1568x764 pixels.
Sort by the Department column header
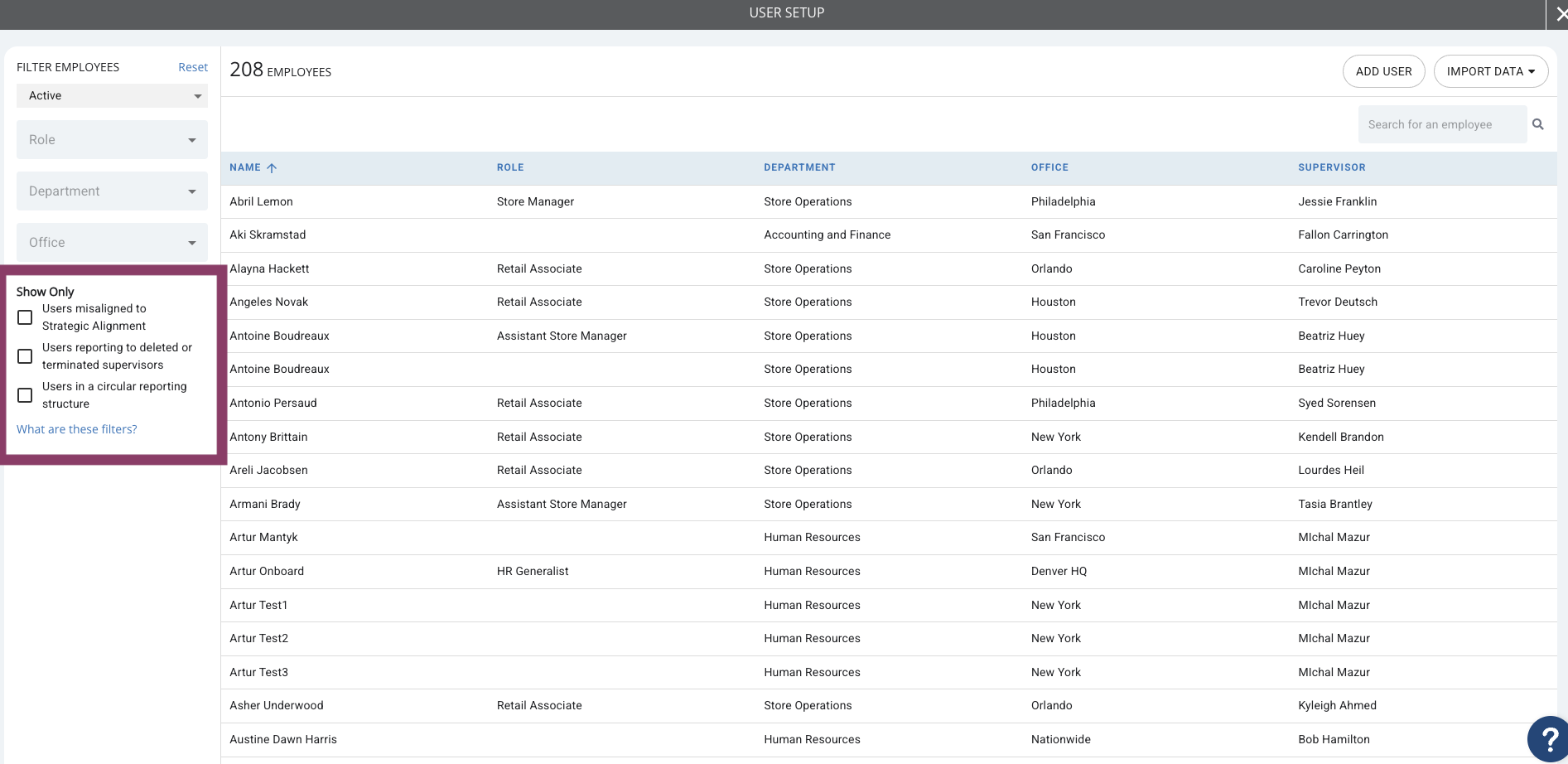[x=799, y=167]
